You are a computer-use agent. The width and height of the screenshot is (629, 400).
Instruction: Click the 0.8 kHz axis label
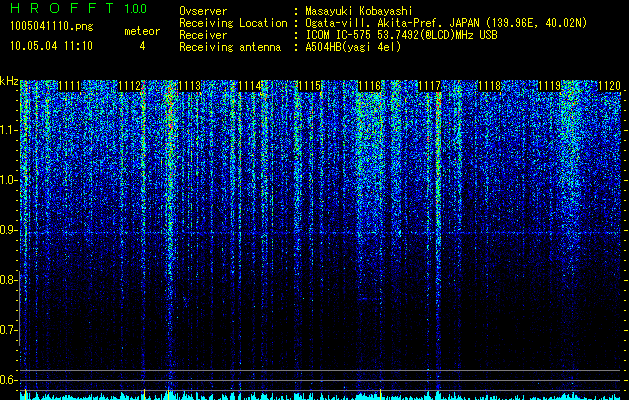click(7, 280)
